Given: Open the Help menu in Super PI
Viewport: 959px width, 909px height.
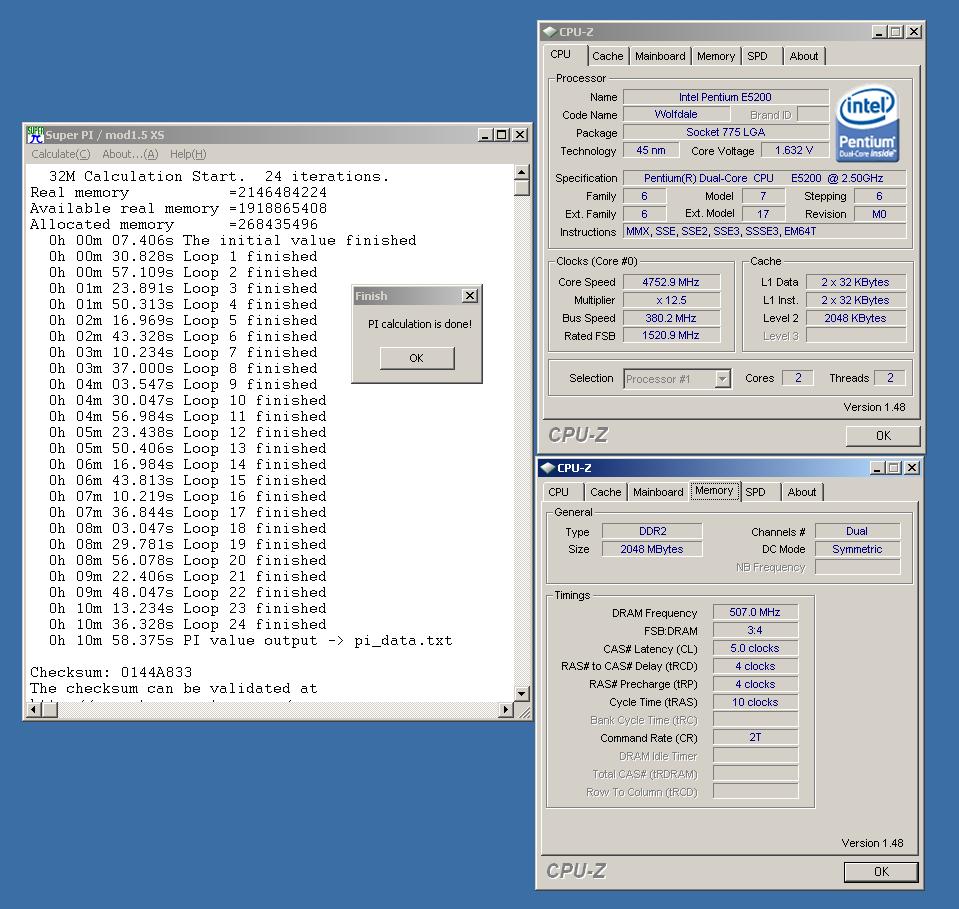Looking at the screenshot, I should point(188,154).
